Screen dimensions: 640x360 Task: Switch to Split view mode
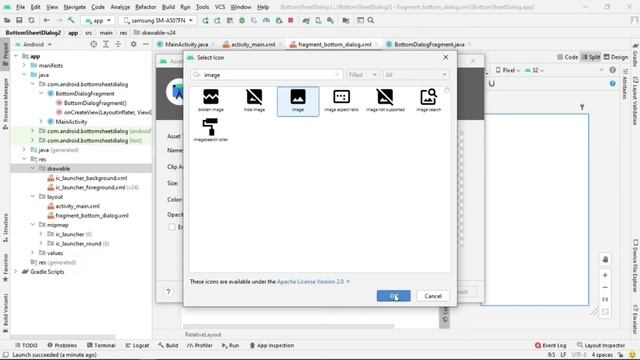(591, 57)
